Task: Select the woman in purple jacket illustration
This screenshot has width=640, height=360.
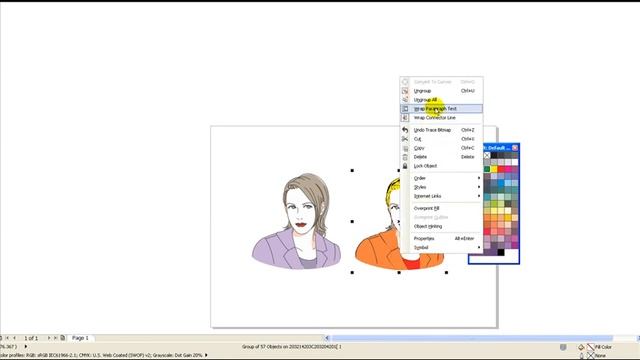Action: pyautogui.click(x=296, y=221)
